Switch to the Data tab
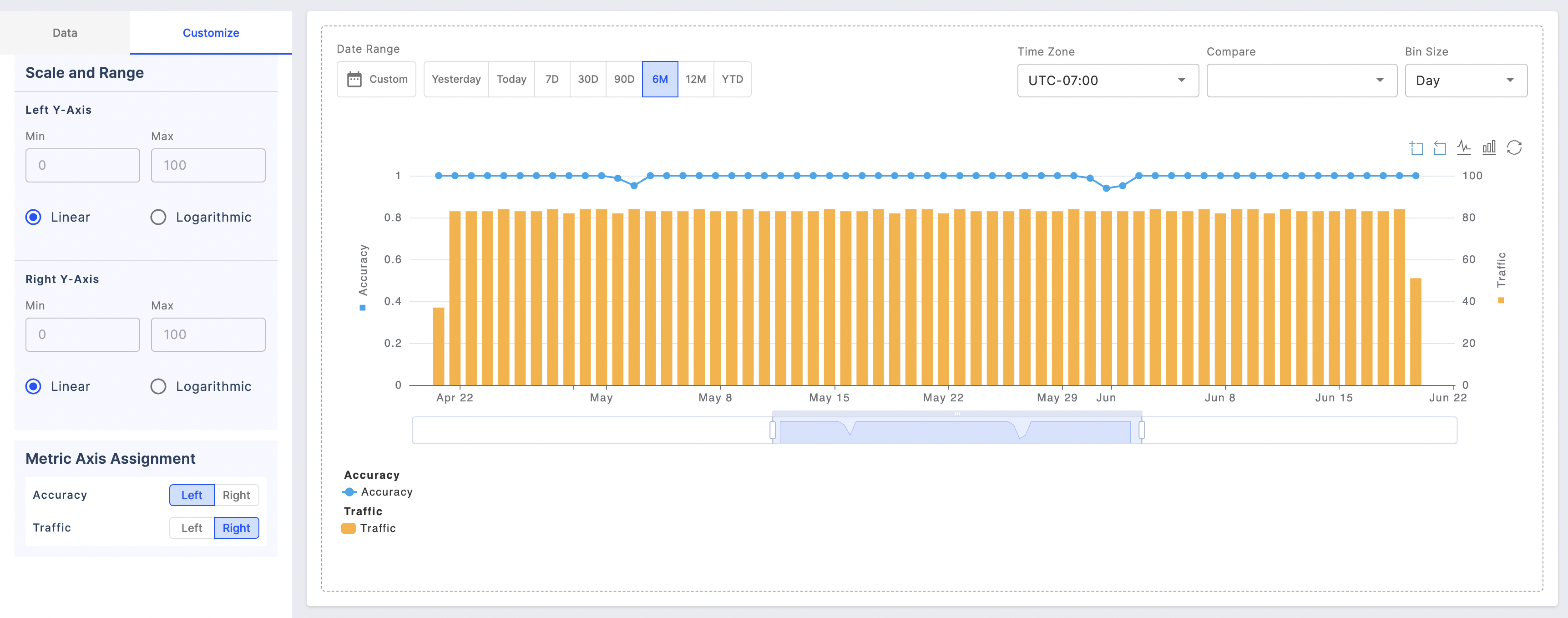Viewport: 1568px width, 618px height. [65, 33]
